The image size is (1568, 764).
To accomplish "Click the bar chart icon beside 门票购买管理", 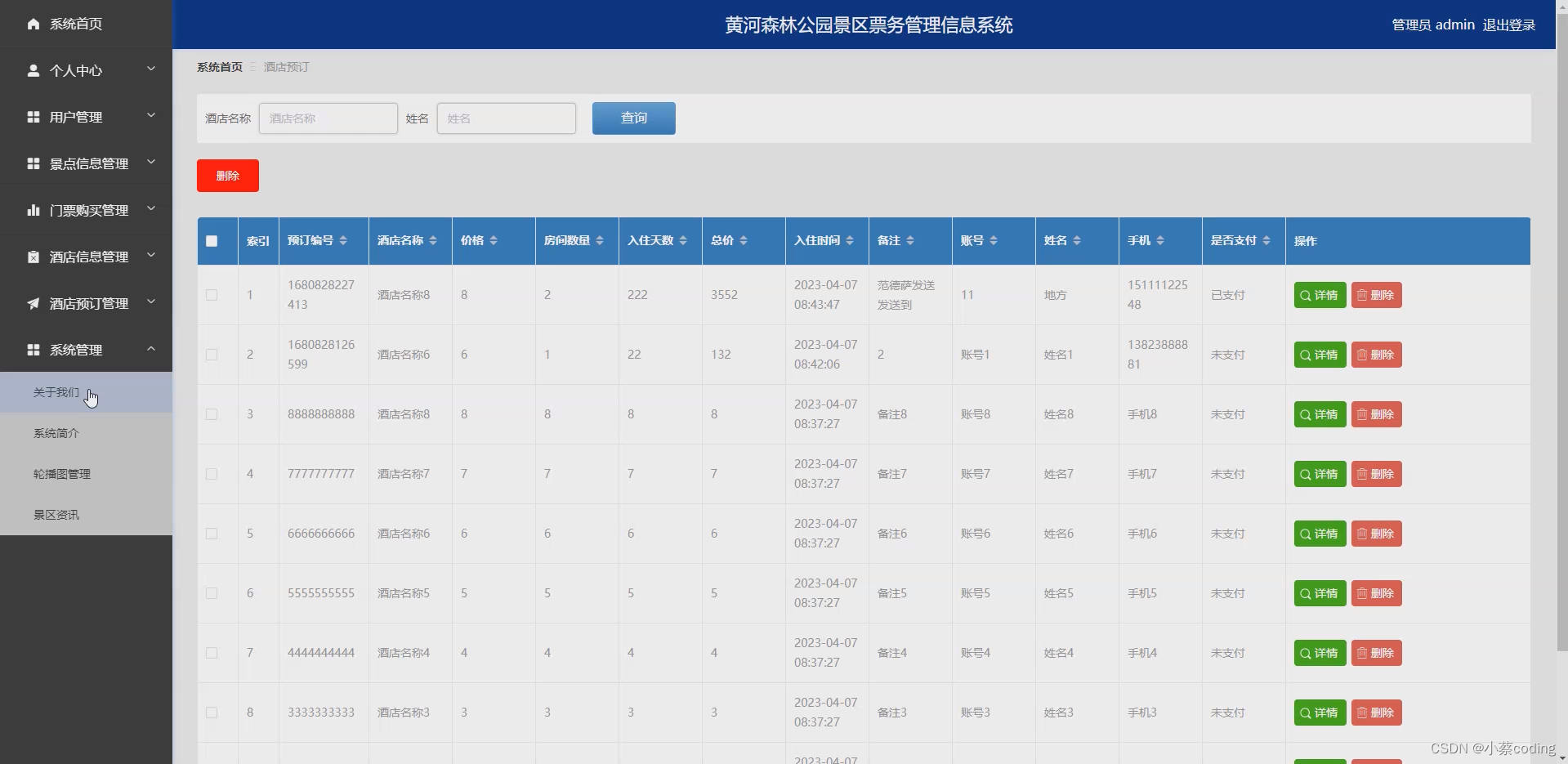I will tap(34, 210).
